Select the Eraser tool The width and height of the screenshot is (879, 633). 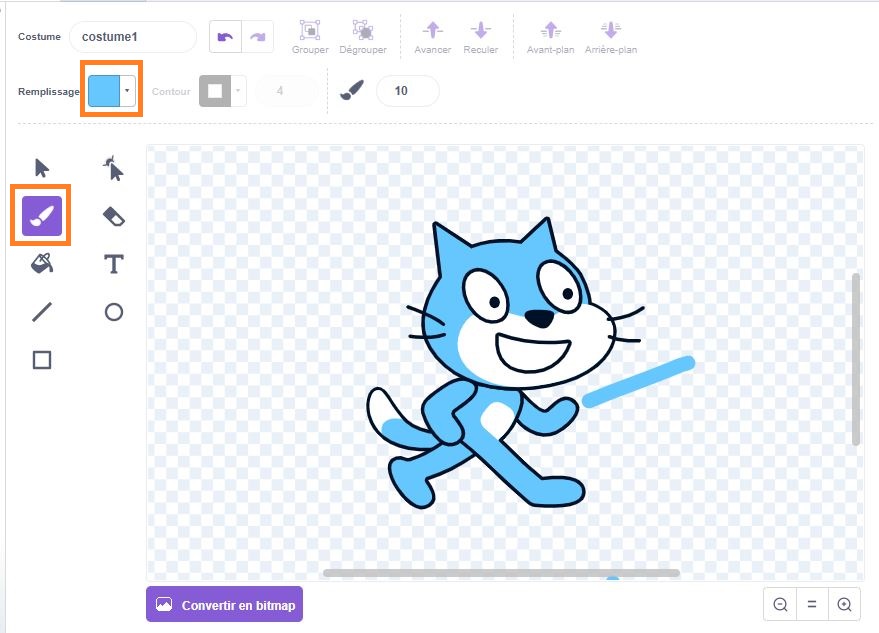114,216
